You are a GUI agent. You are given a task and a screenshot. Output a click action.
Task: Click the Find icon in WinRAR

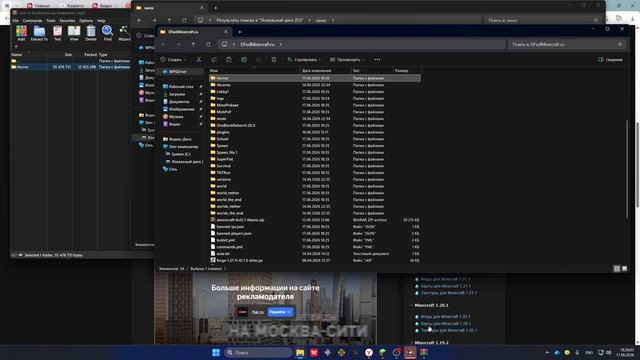click(x=107, y=33)
